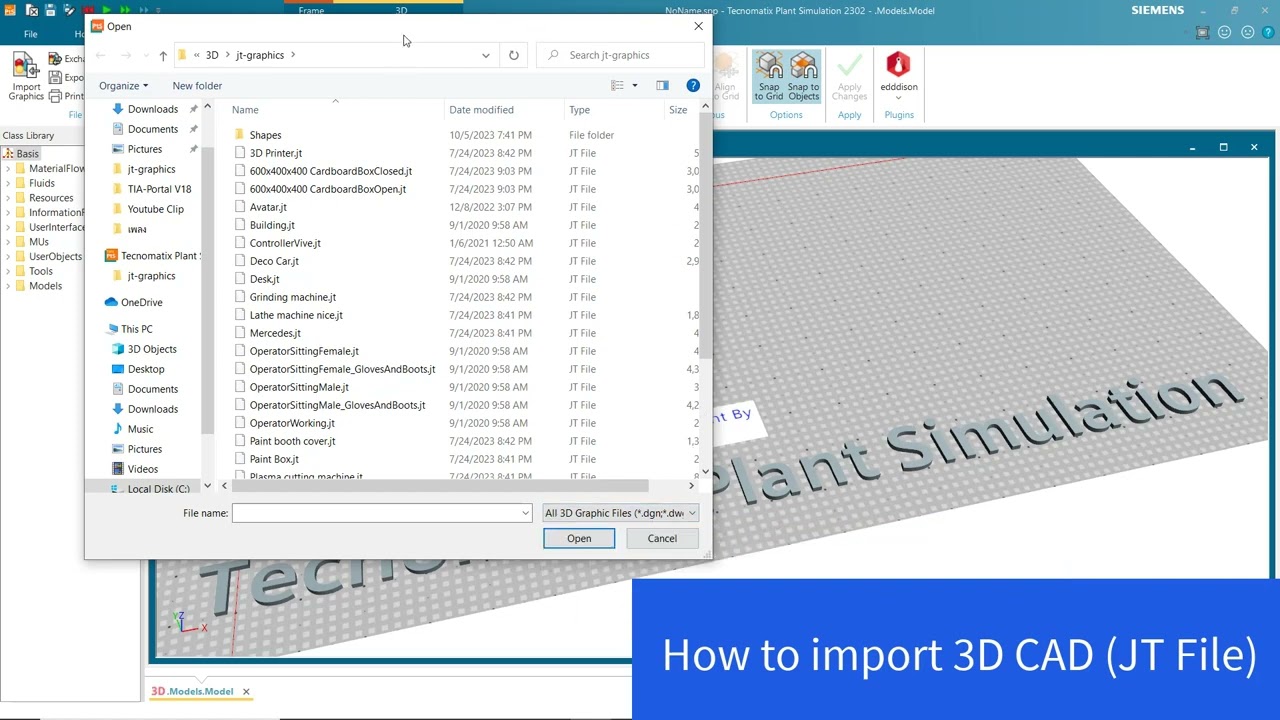Close the 3D .Models.Model tab
This screenshot has width=1280, height=720.
pos(246,692)
